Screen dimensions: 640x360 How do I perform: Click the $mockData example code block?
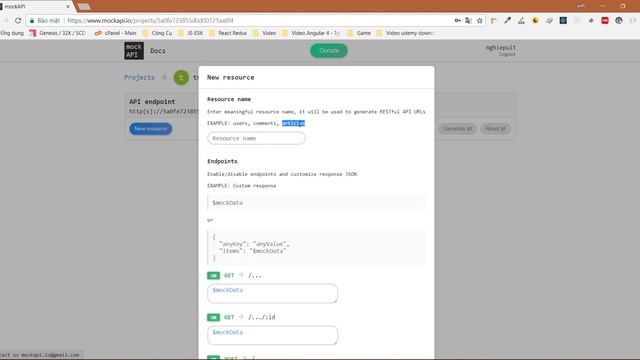(x=316, y=202)
